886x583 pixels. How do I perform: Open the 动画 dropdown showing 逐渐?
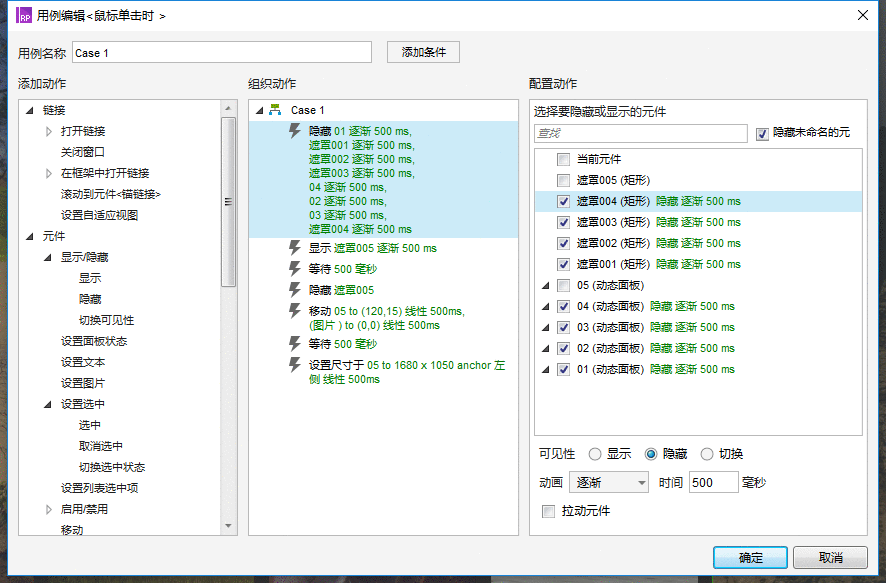[x=609, y=482]
